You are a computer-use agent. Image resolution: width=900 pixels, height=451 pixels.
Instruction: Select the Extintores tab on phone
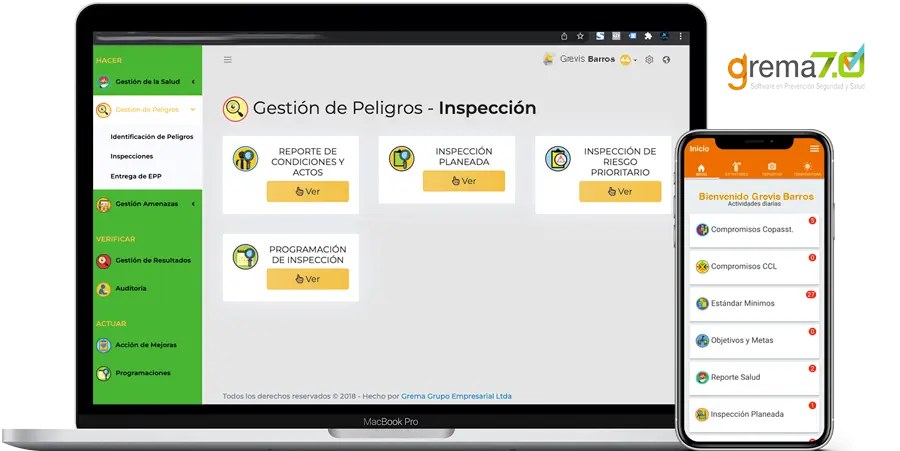click(x=736, y=170)
